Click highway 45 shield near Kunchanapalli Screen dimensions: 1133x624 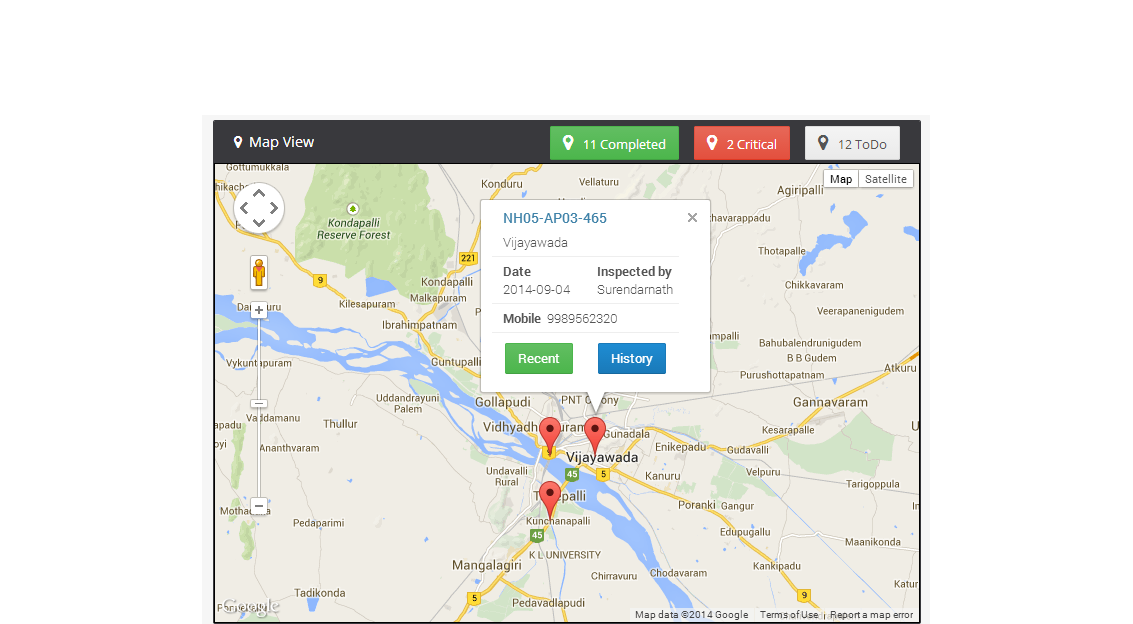click(536, 535)
